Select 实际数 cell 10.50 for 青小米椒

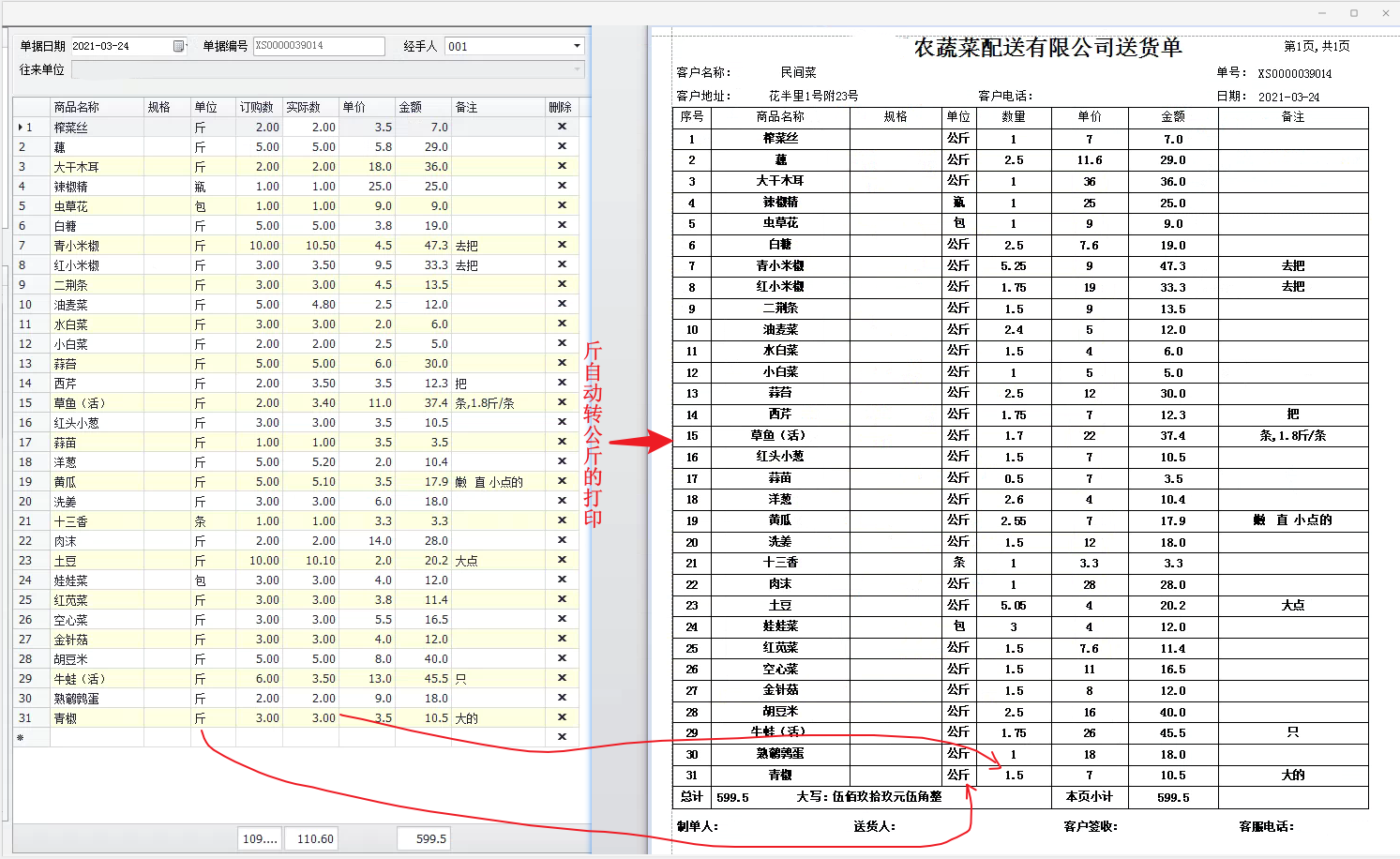310,245
